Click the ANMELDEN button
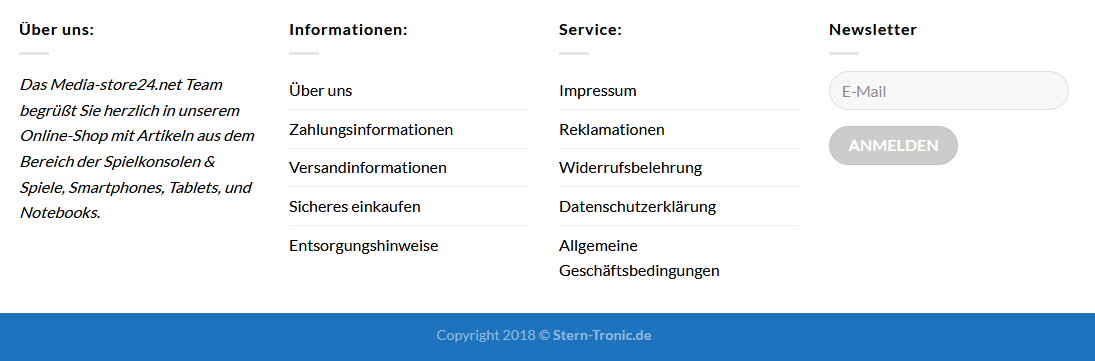 (x=893, y=146)
